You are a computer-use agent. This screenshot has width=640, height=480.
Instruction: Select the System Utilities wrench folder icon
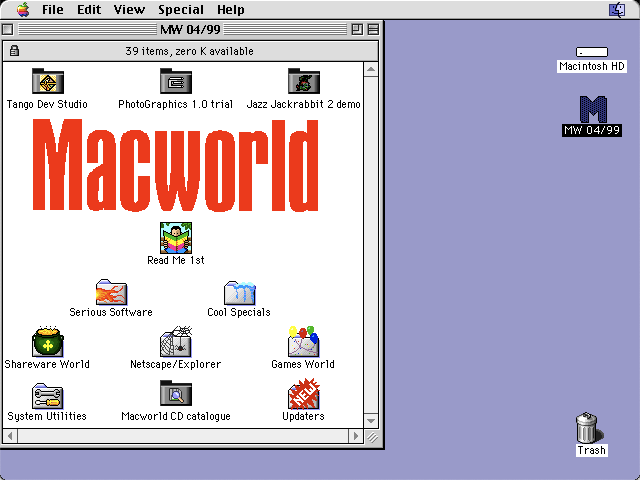click(x=48, y=396)
